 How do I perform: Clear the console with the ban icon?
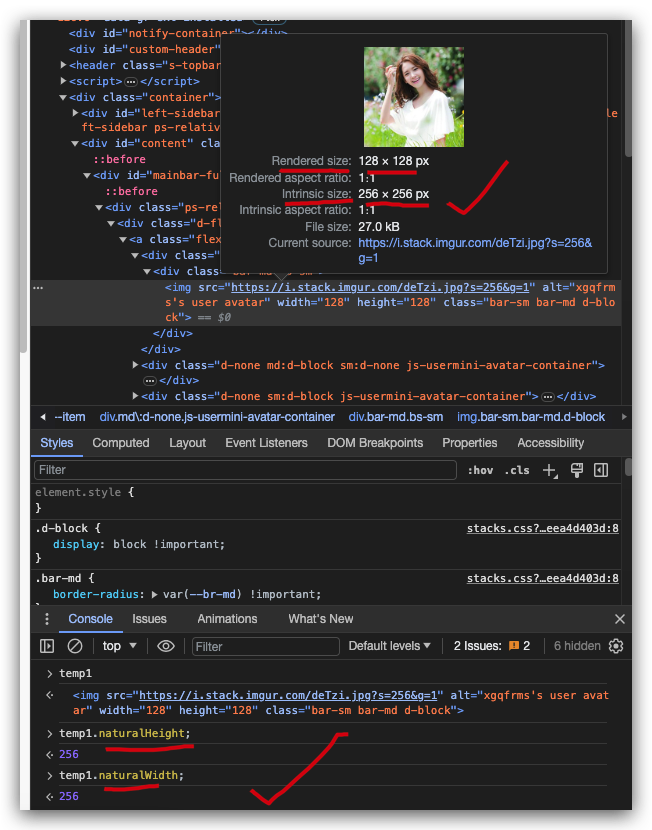pyautogui.click(x=75, y=646)
